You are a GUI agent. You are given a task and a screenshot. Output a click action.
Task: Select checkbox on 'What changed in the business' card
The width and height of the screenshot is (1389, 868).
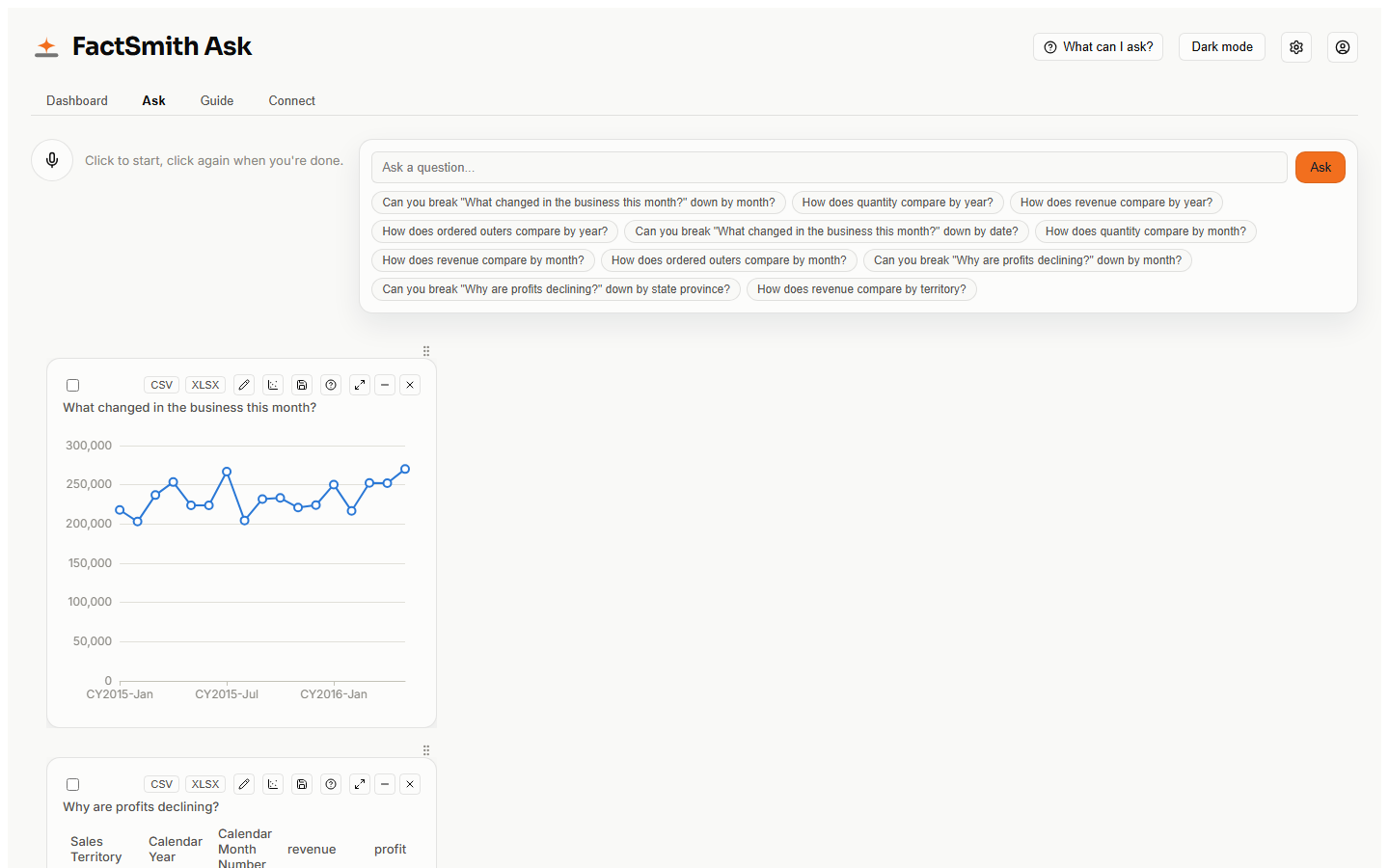[x=72, y=386]
